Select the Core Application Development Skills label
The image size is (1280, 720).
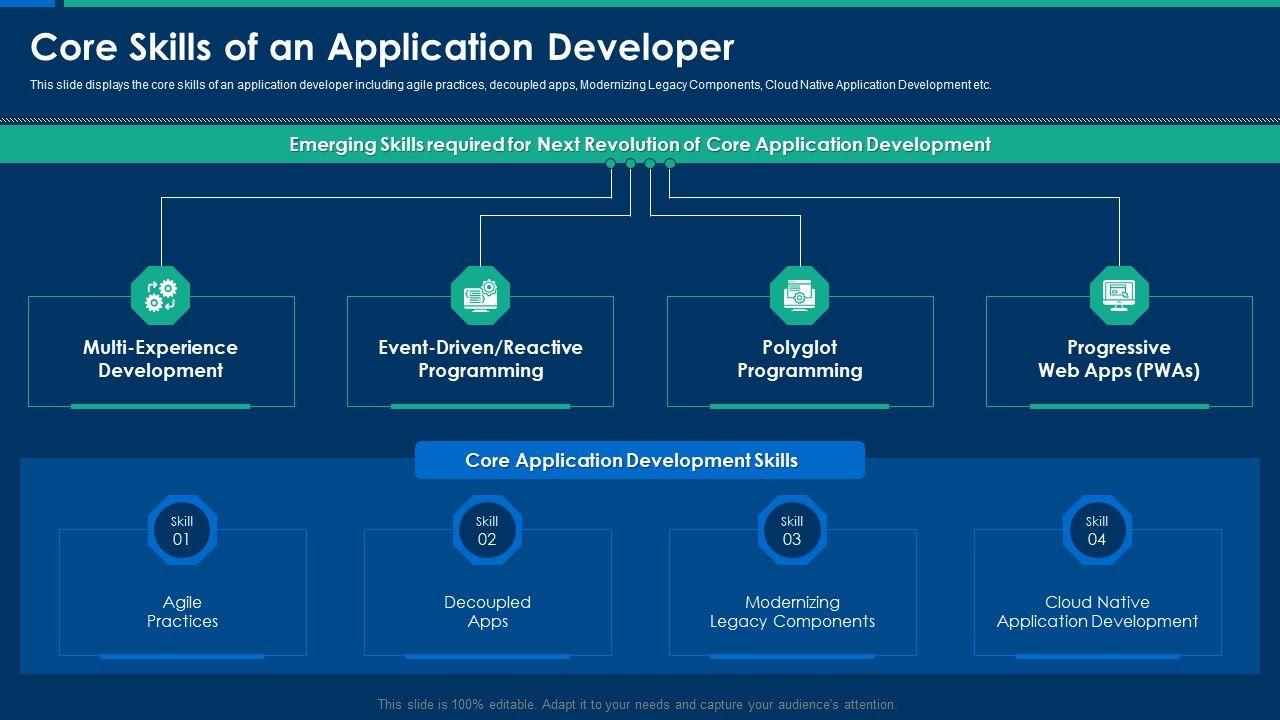pyautogui.click(x=632, y=461)
